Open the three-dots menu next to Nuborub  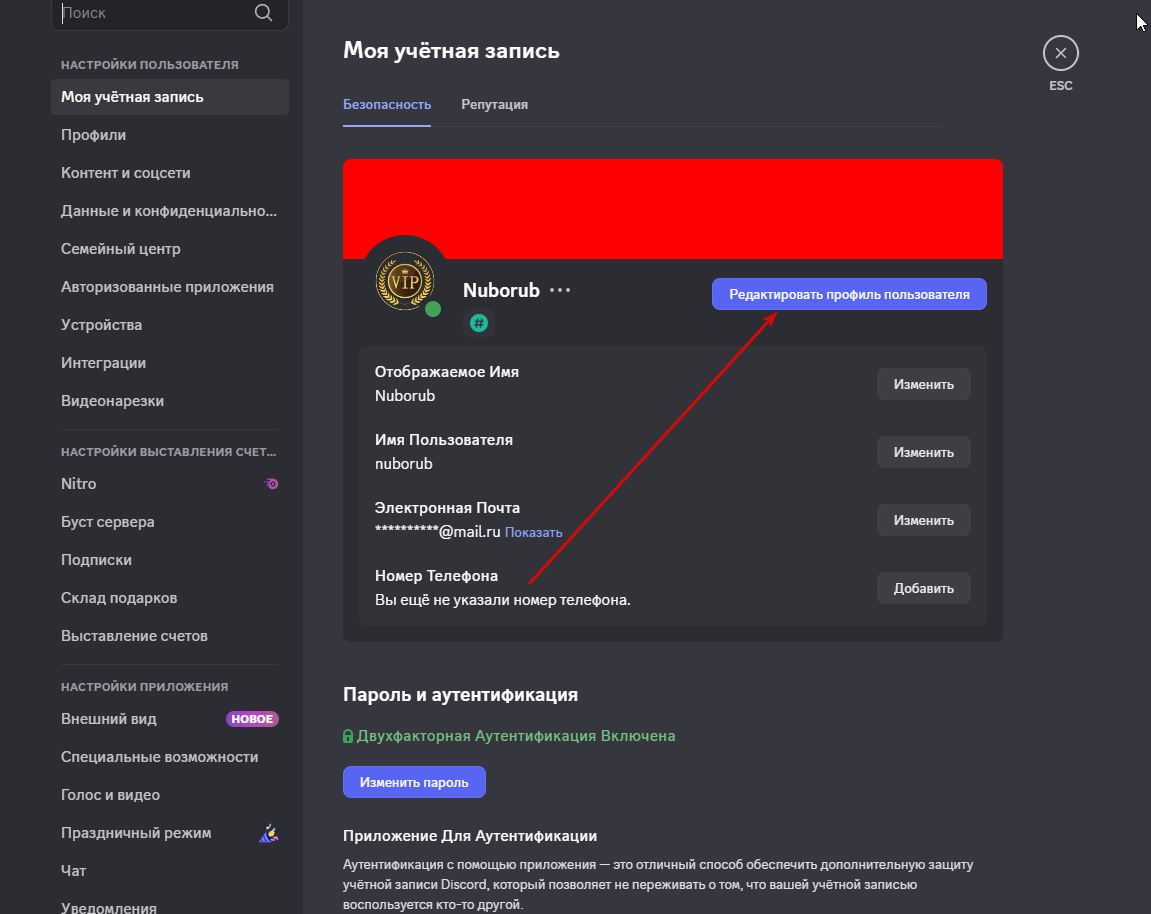click(x=560, y=290)
